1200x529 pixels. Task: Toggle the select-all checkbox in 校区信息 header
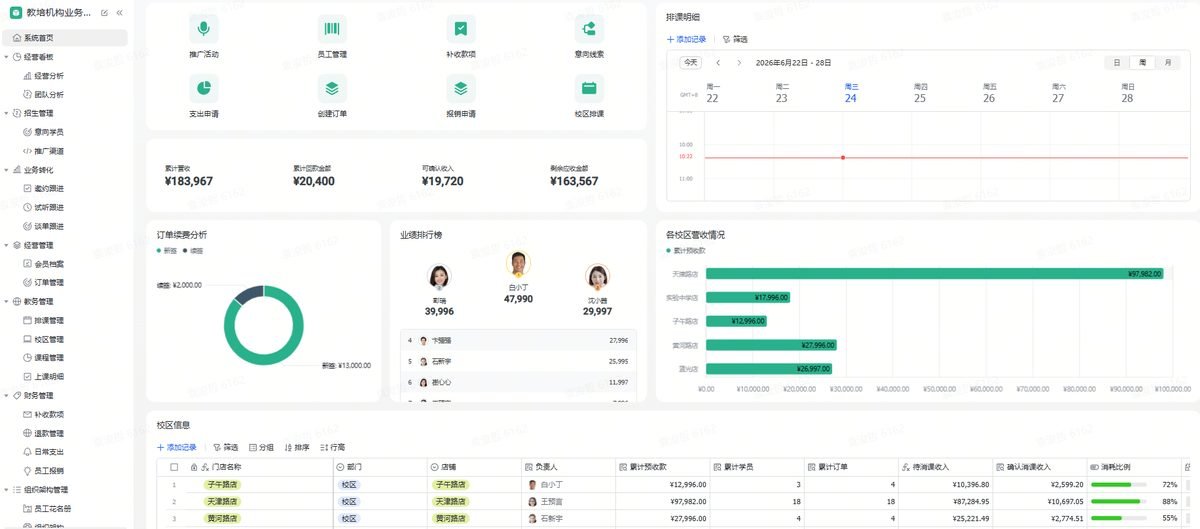pos(174,467)
